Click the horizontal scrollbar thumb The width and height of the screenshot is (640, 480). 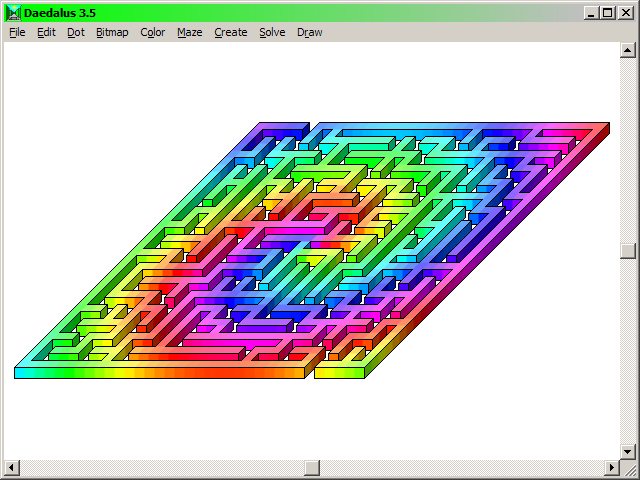[x=313, y=468]
